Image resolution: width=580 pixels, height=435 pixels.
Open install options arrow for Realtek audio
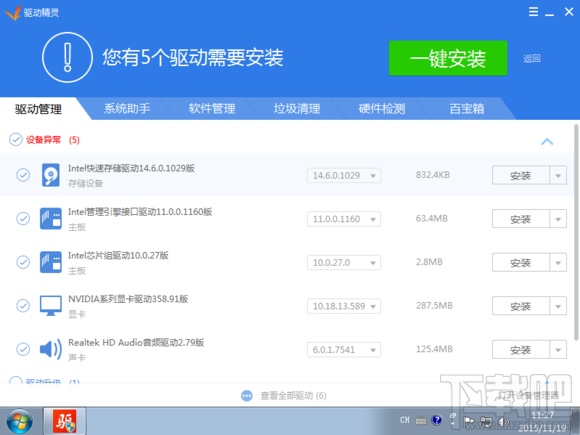[558, 350]
